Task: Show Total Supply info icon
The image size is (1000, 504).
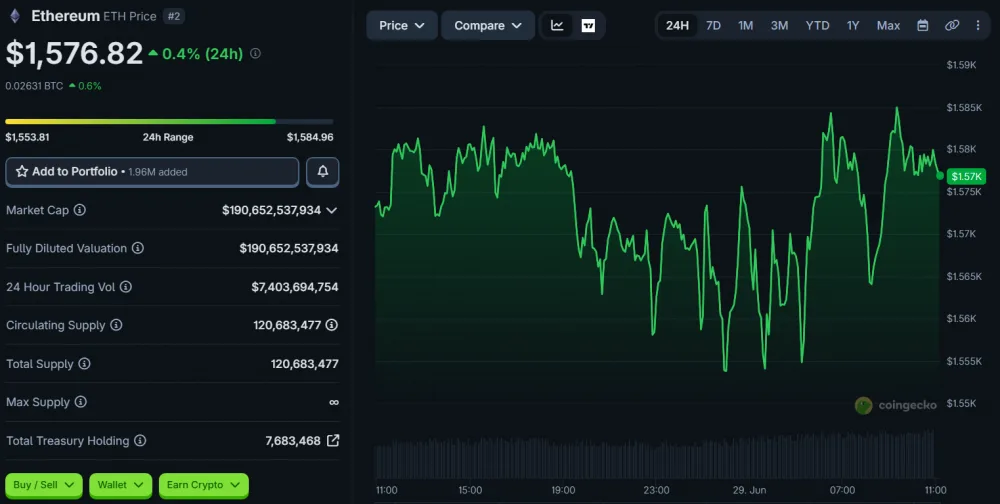Action: click(84, 364)
